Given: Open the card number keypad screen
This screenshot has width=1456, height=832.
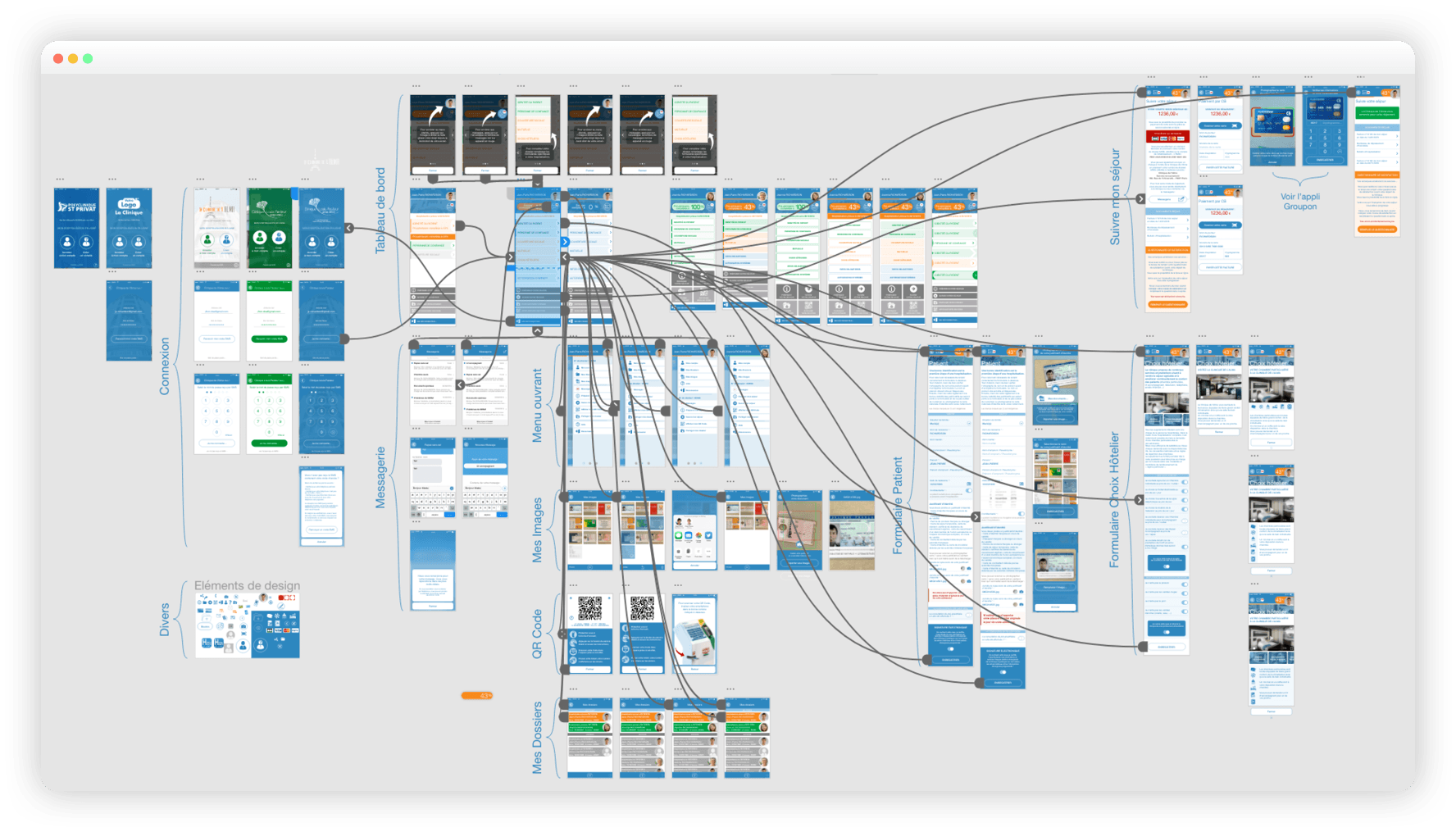Looking at the screenshot, I should (1325, 126).
